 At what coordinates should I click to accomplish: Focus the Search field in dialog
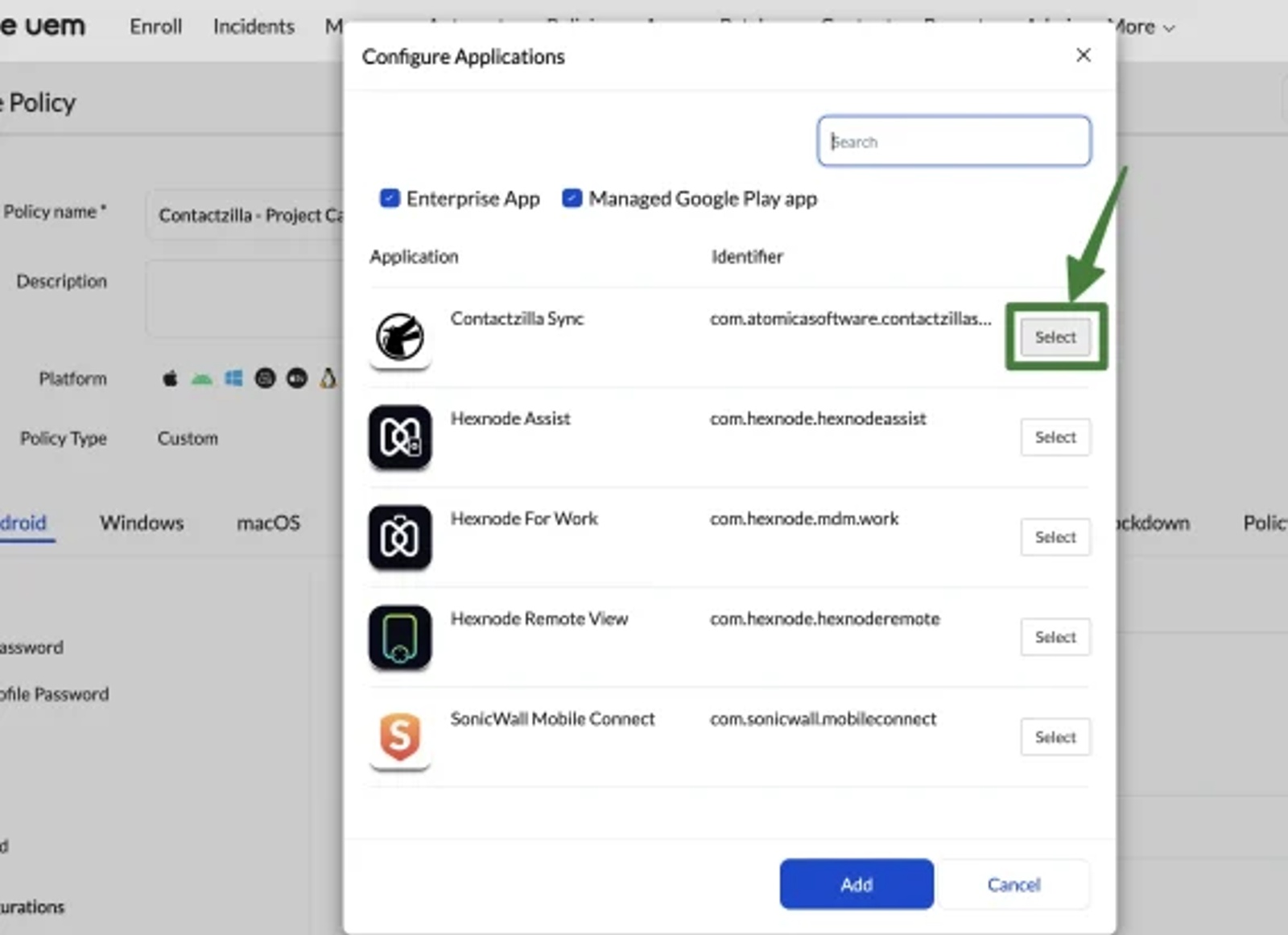point(954,142)
